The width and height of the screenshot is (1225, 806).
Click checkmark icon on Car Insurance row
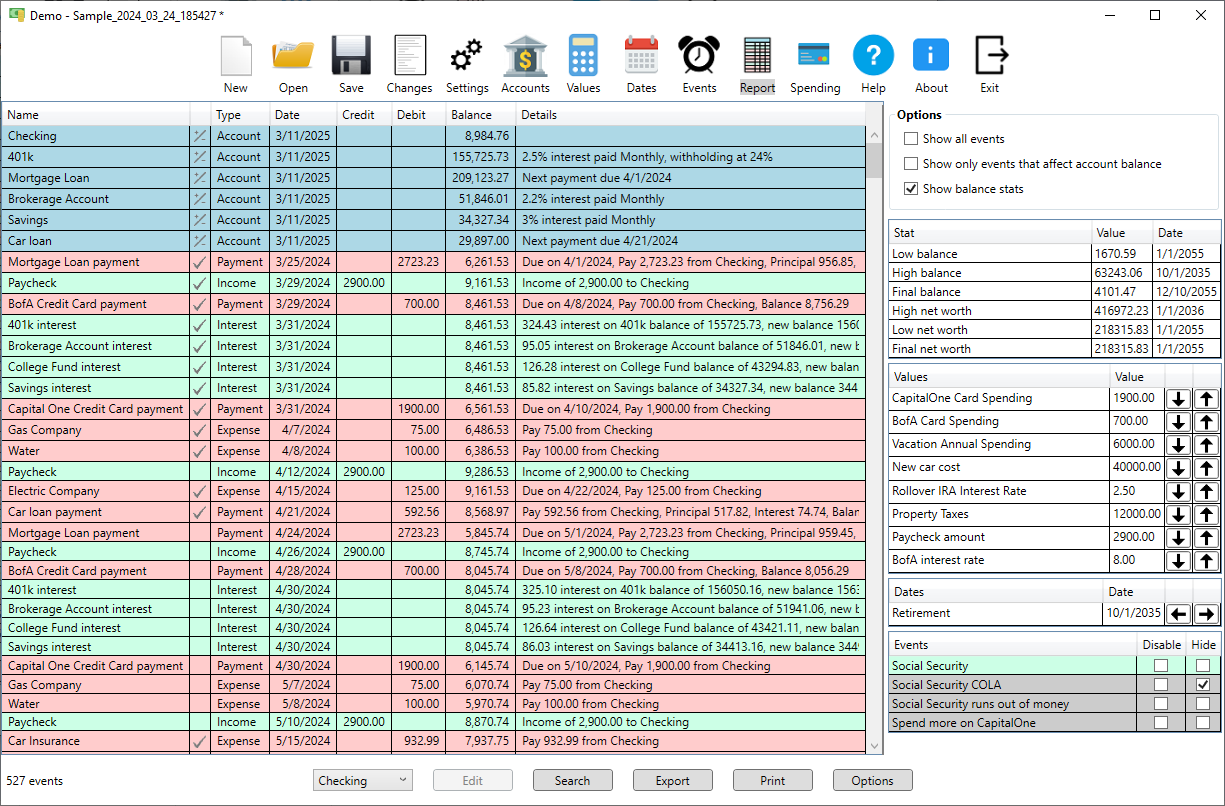pos(200,742)
